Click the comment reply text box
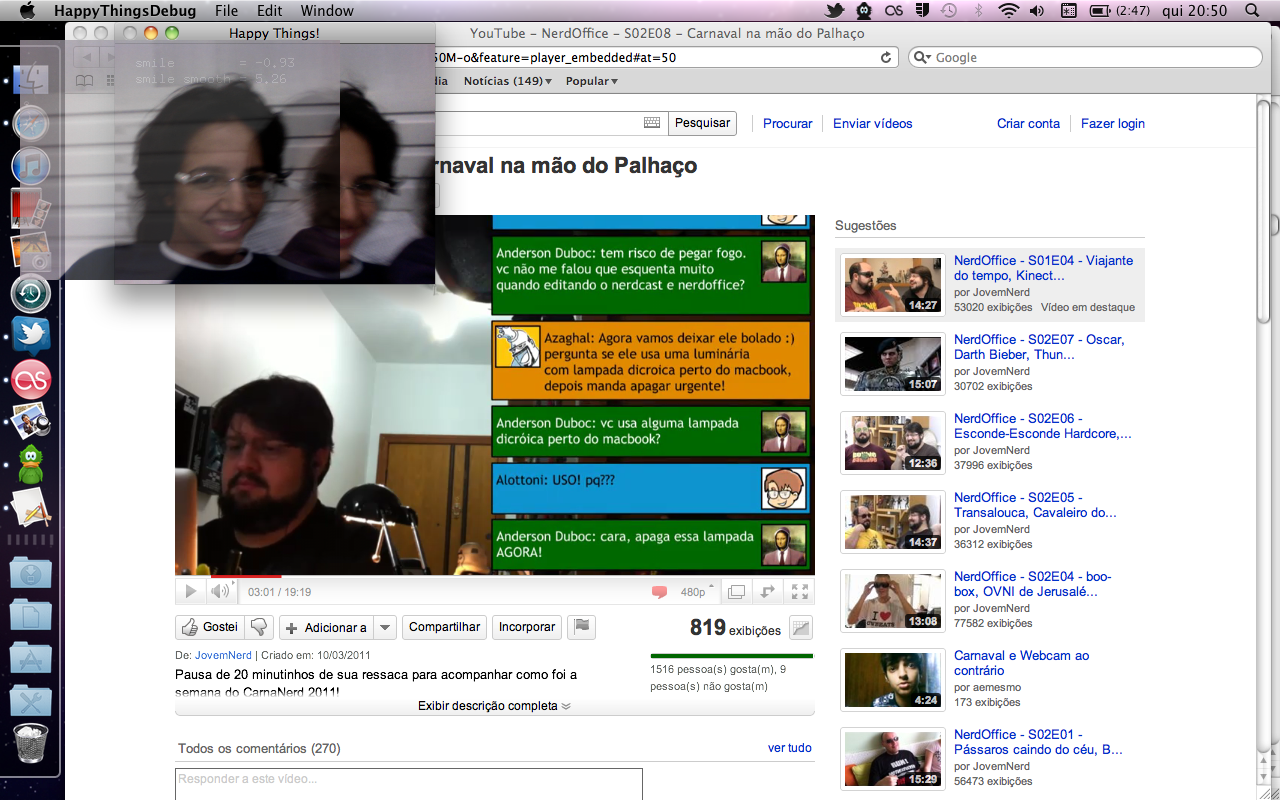The height and width of the screenshot is (800, 1280). point(409,783)
